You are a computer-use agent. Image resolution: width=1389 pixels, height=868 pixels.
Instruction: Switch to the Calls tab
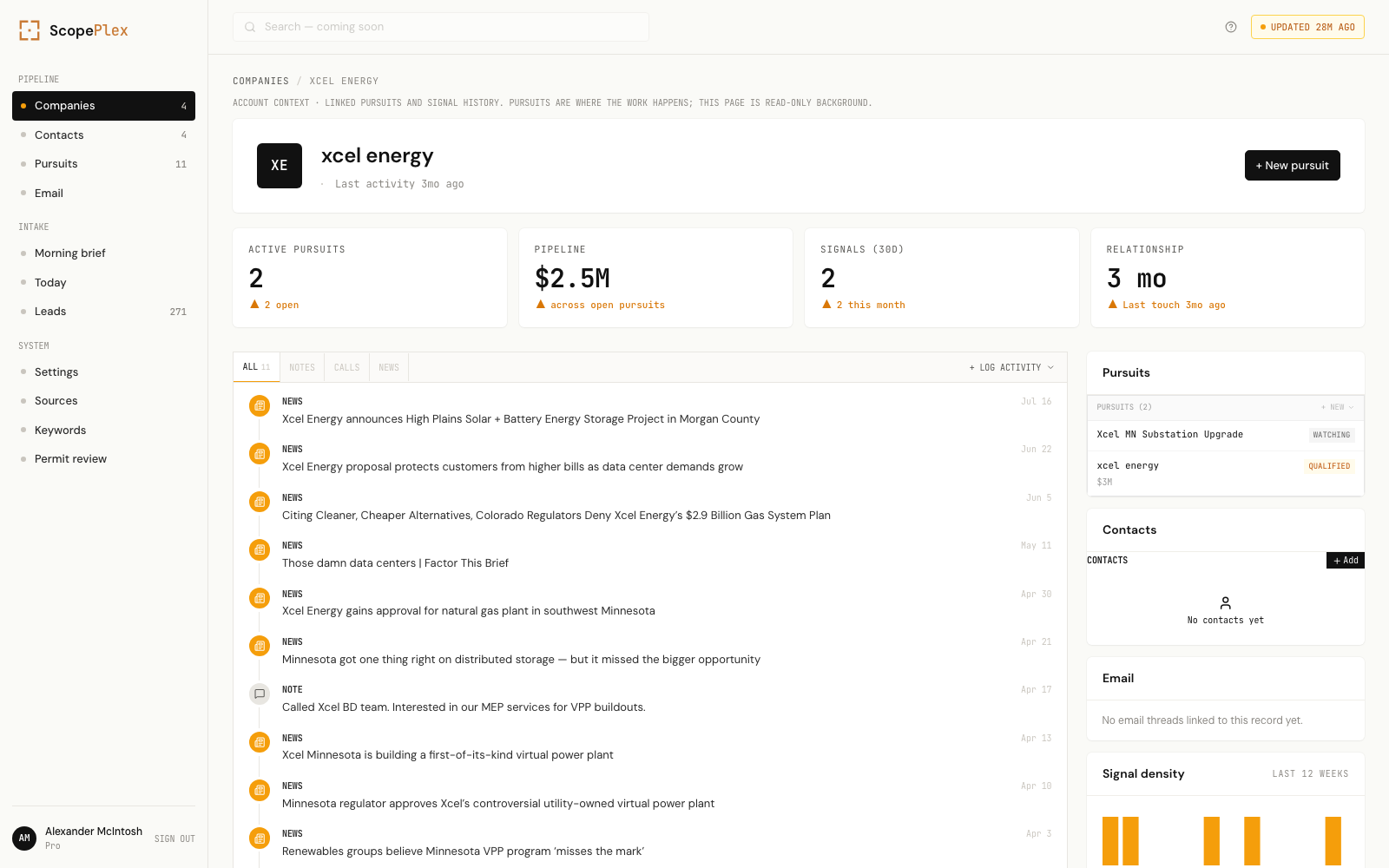pos(346,367)
